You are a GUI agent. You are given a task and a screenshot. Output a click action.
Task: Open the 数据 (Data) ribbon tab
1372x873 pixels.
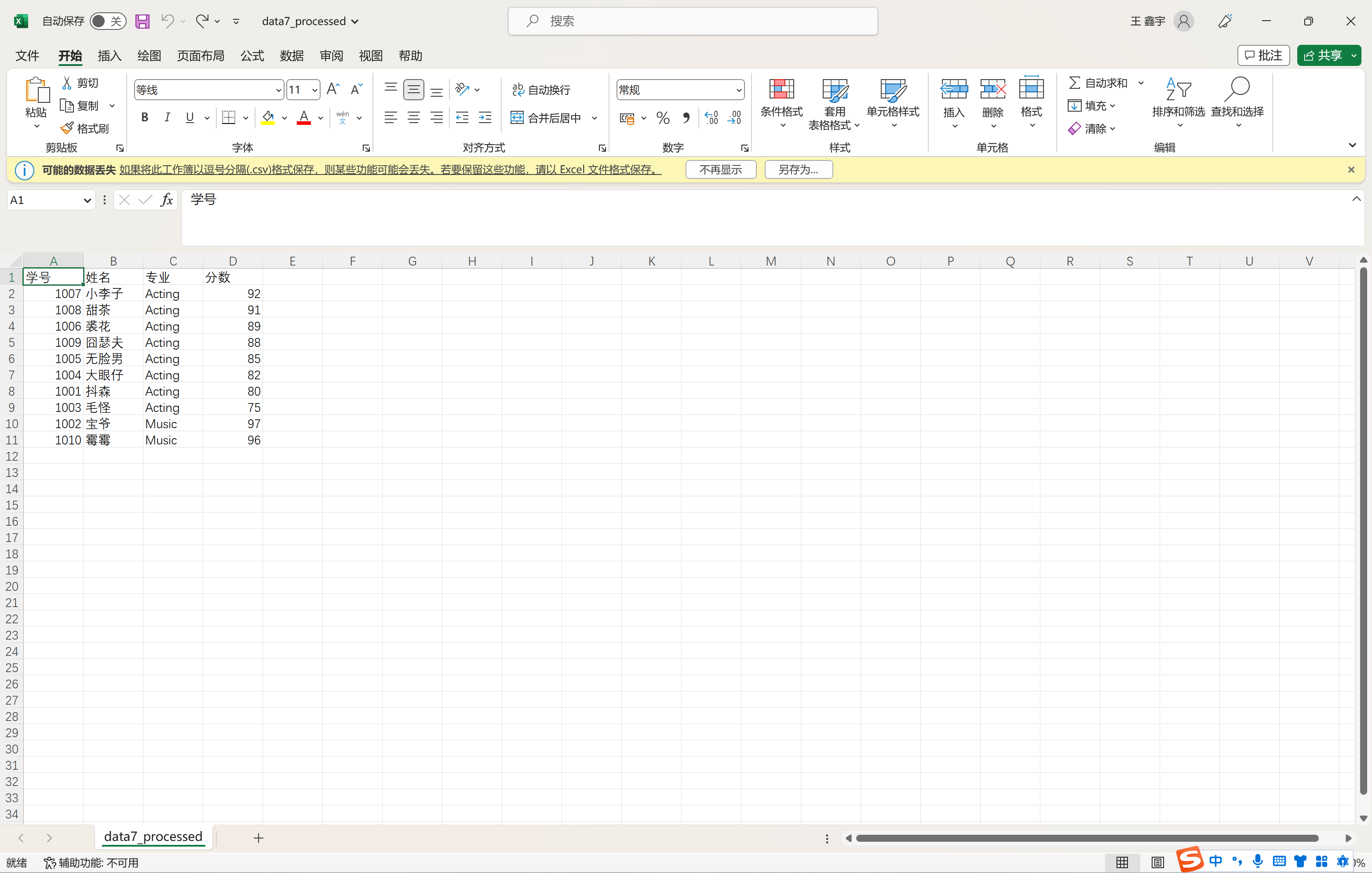tap(291, 55)
